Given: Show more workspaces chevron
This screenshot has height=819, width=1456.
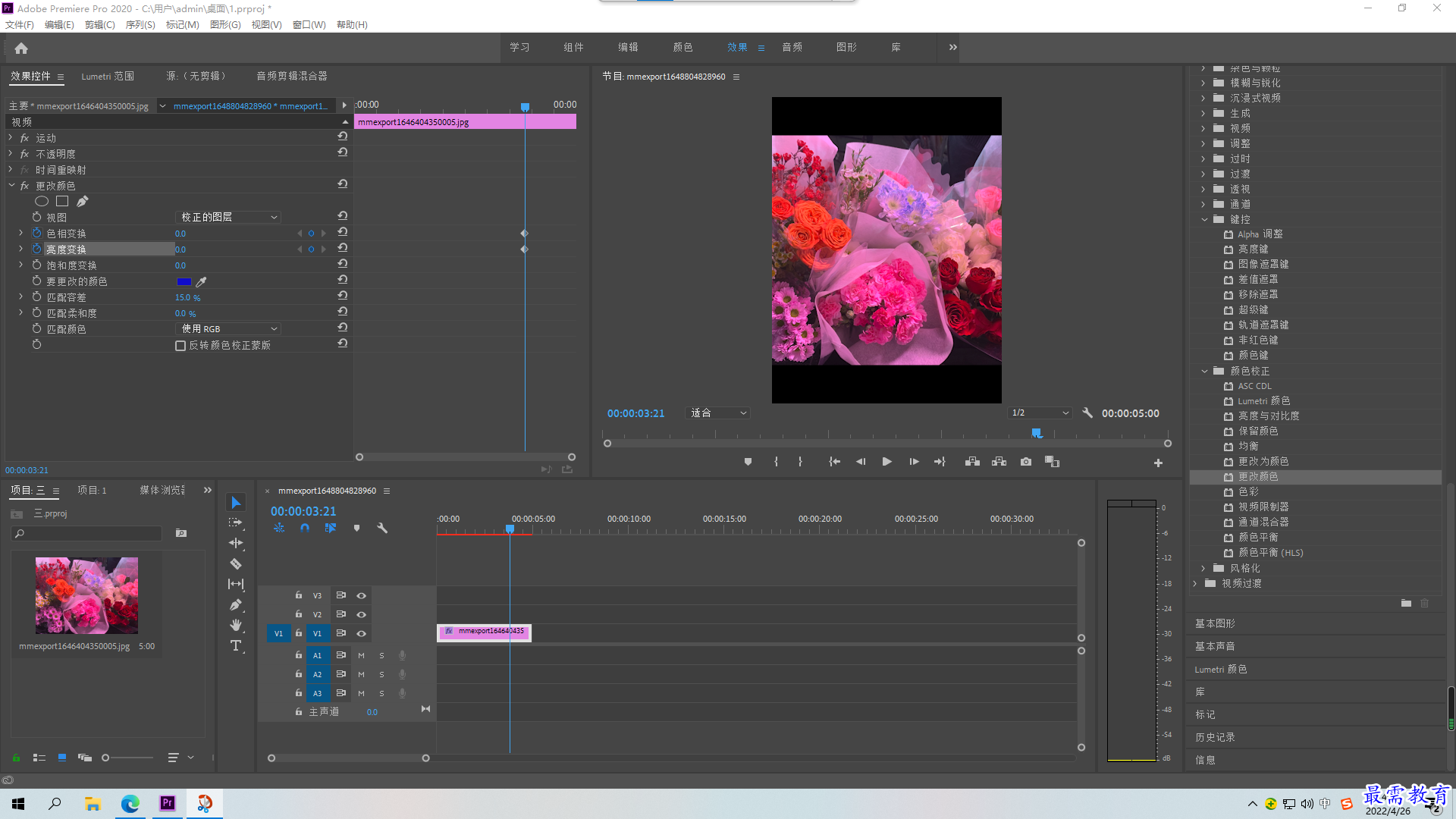Looking at the screenshot, I should (x=952, y=47).
